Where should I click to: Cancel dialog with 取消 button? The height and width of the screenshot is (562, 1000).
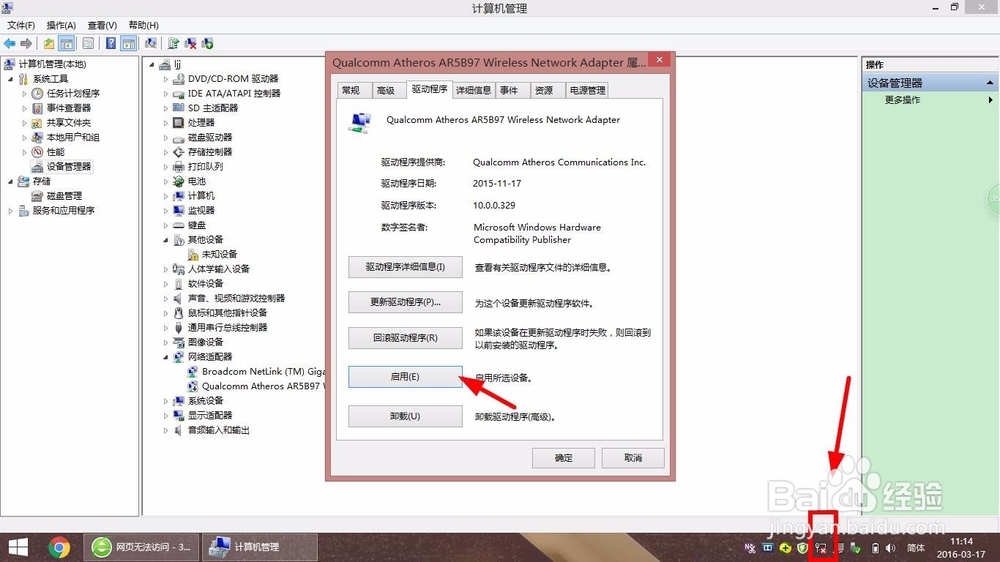pyautogui.click(x=633, y=457)
